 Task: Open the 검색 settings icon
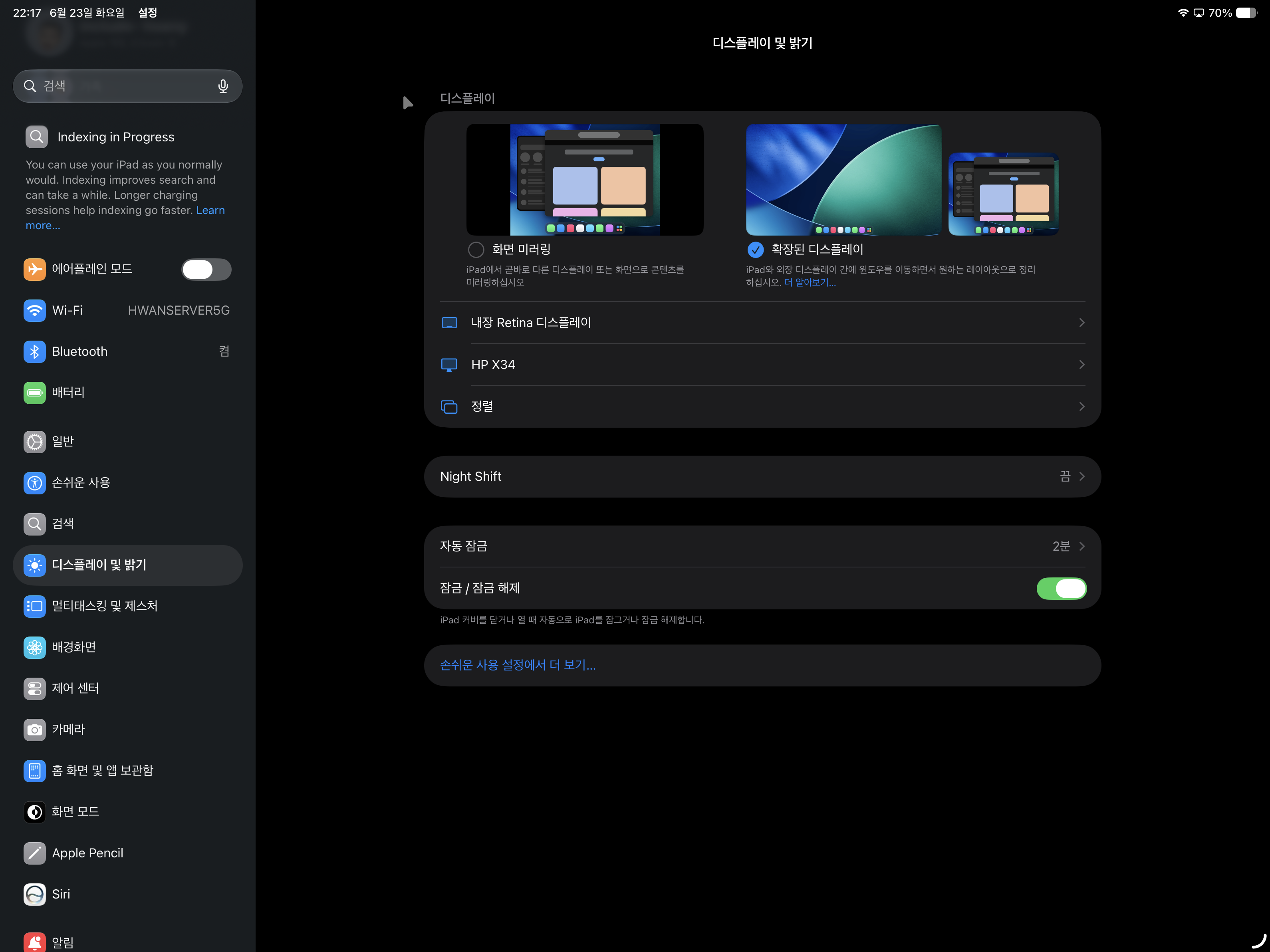(x=34, y=524)
